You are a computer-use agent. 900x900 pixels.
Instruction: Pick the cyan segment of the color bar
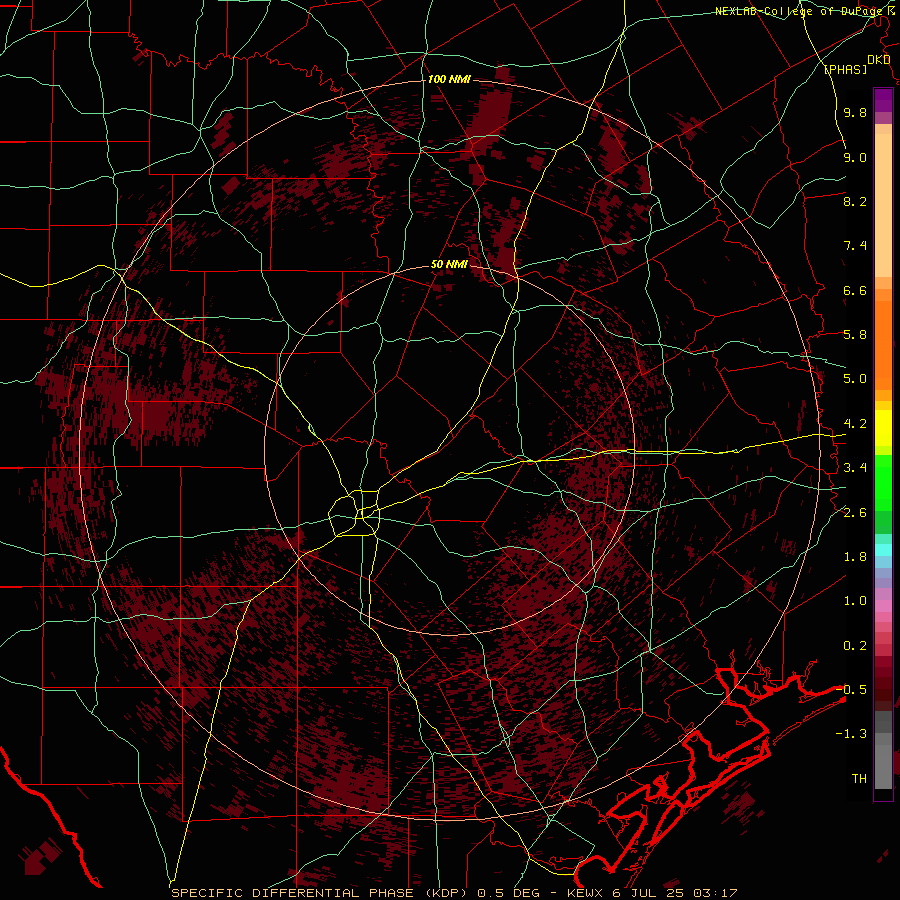(x=883, y=550)
